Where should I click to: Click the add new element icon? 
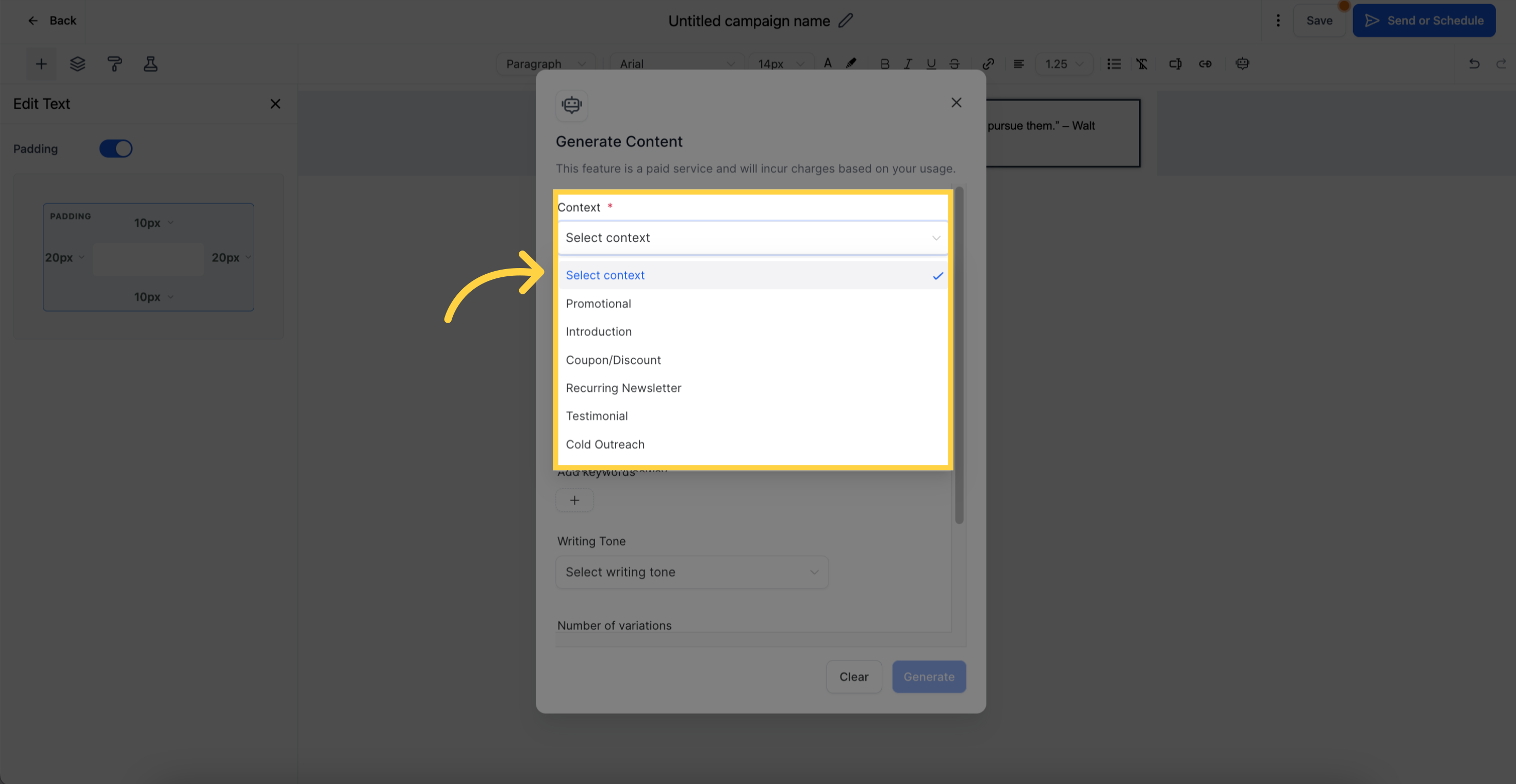pyautogui.click(x=42, y=64)
